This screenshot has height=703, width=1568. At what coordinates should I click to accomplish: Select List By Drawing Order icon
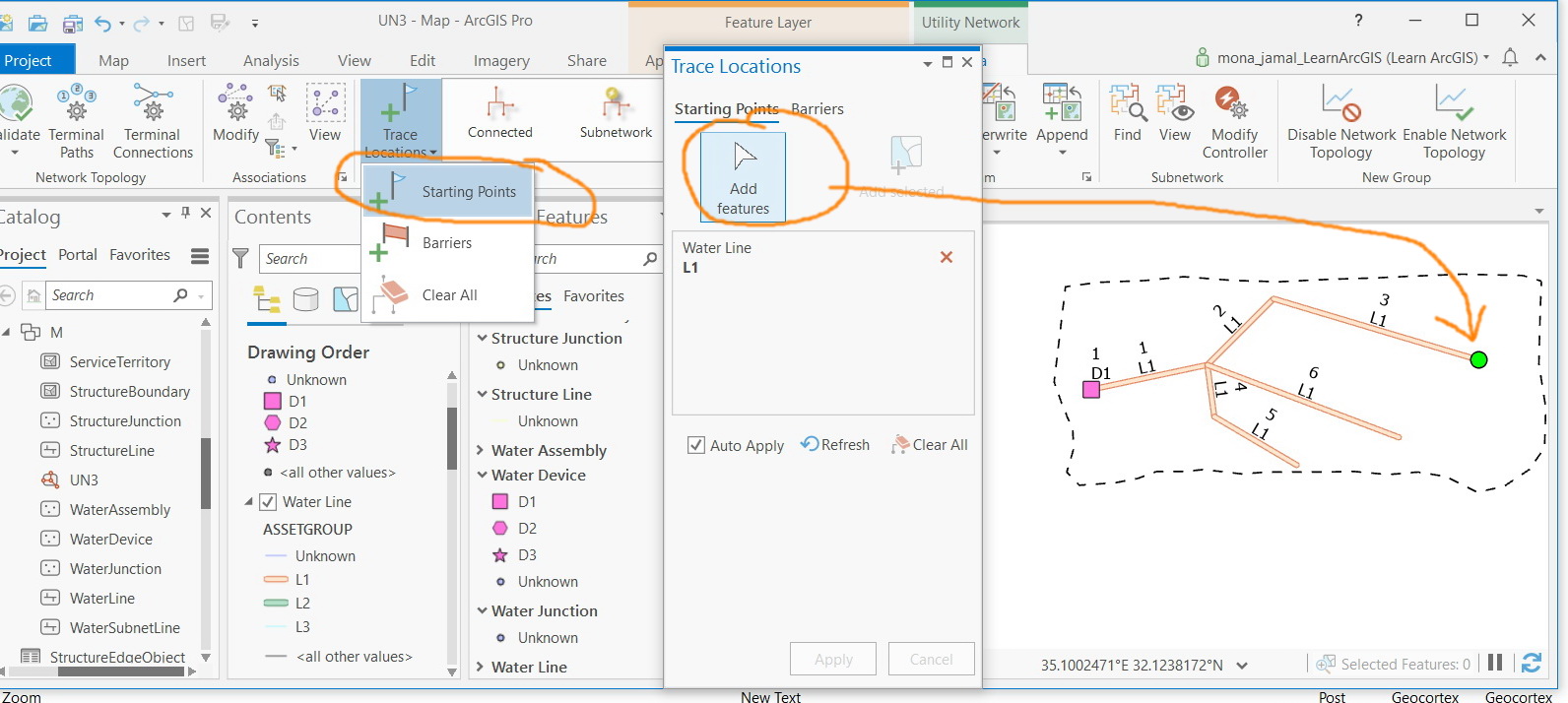(267, 298)
